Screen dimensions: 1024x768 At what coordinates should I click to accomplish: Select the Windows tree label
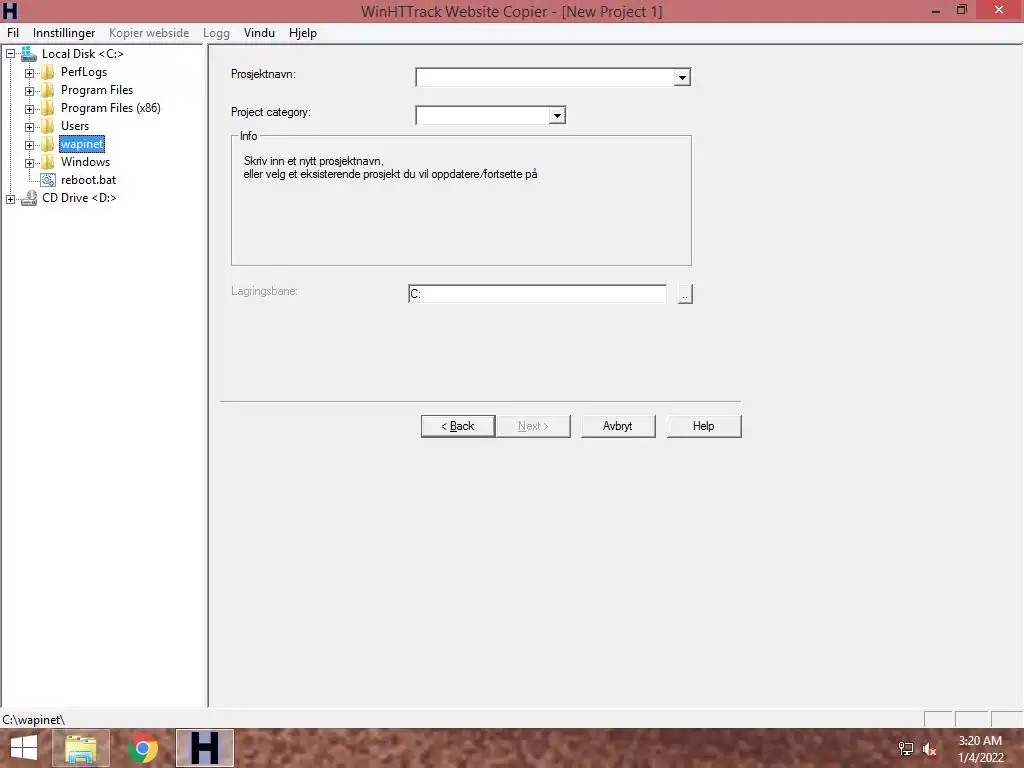coord(85,162)
